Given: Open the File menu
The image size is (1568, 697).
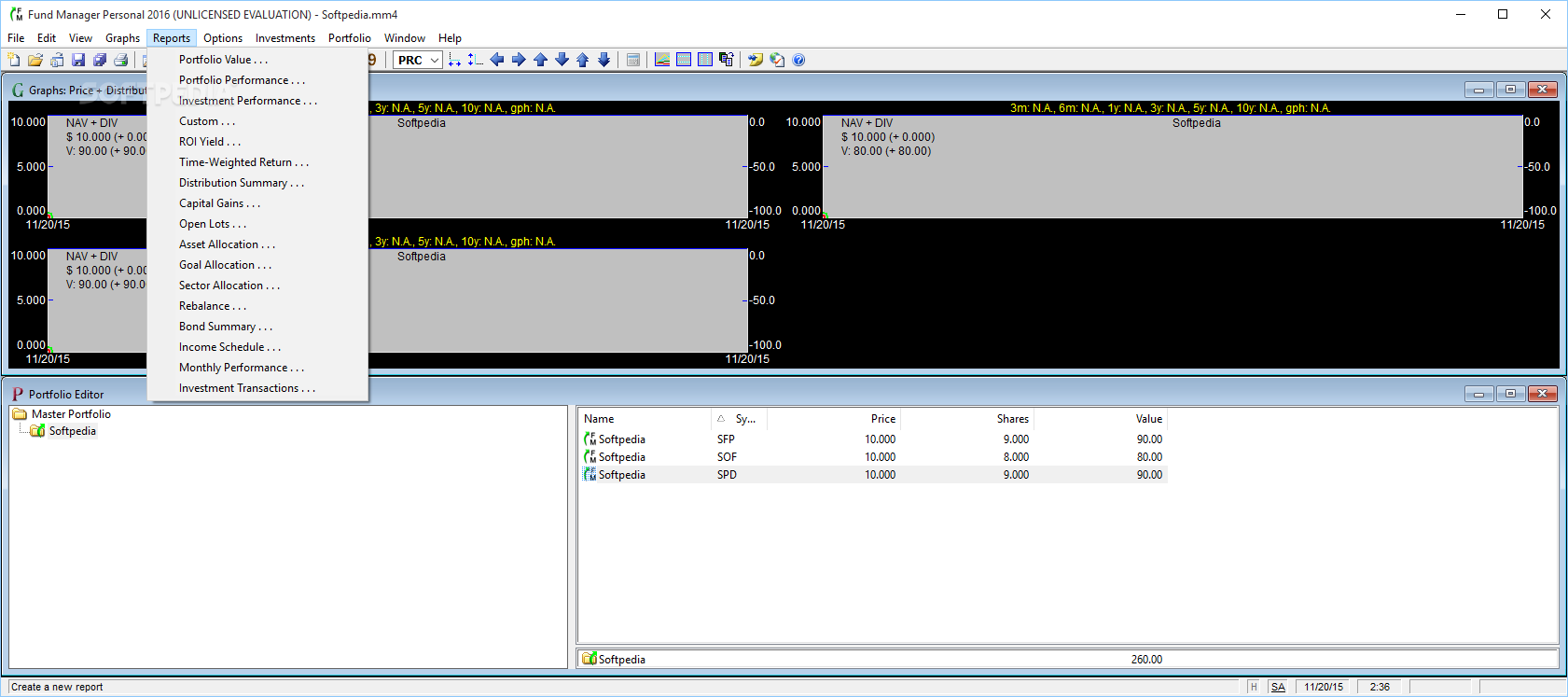Looking at the screenshot, I should tap(16, 38).
